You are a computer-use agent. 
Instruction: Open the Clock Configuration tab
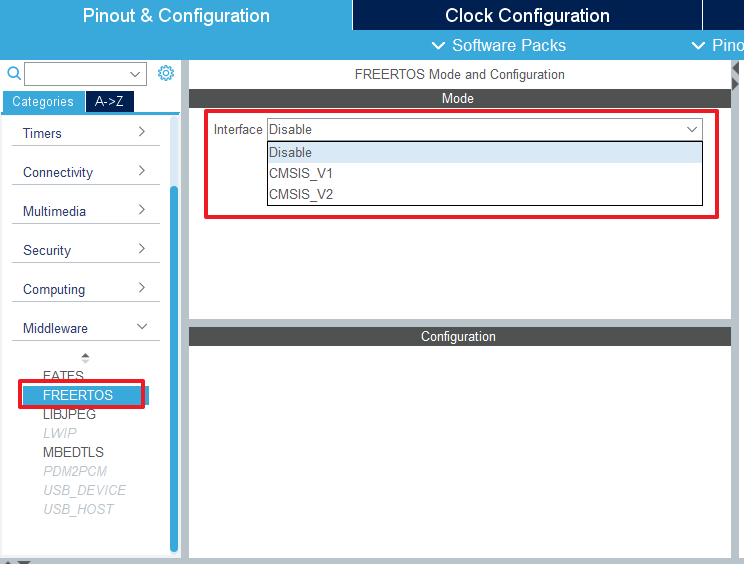(527, 15)
